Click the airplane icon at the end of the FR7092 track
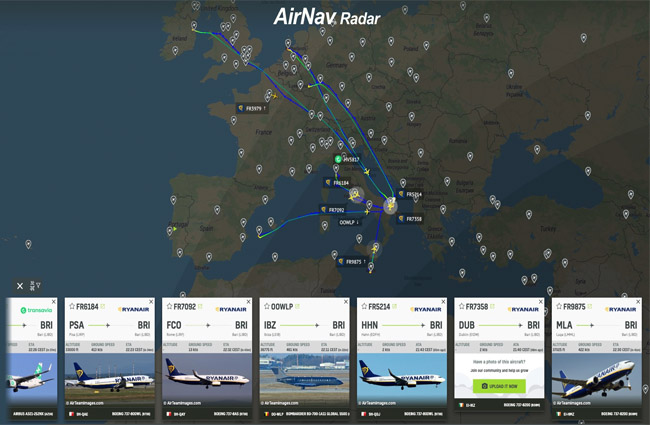The width and height of the screenshot is (650, 425). point(366,211)
